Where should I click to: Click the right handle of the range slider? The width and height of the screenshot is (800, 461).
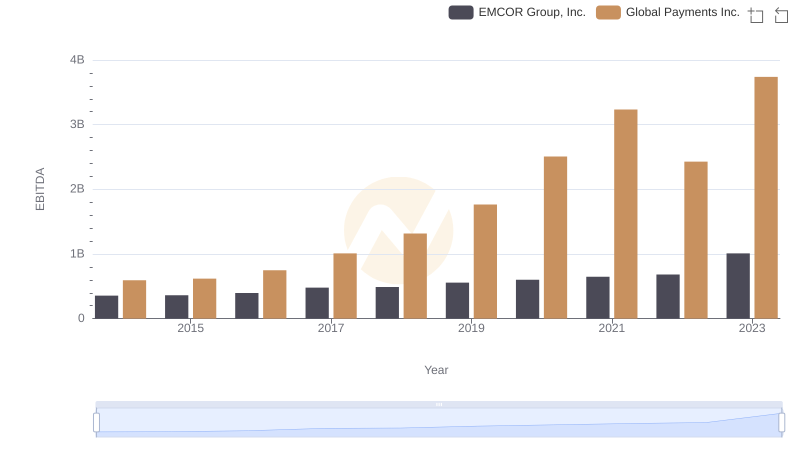781,422
